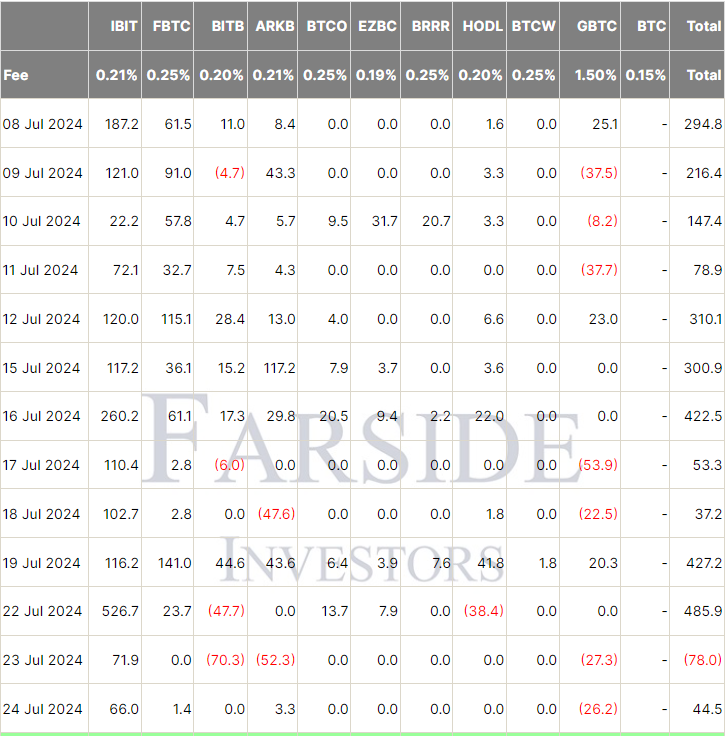Click GBTC outflow (37.5) on 09 Jul
This screenshot has width=725, height=736.
[x=599, y=173]
